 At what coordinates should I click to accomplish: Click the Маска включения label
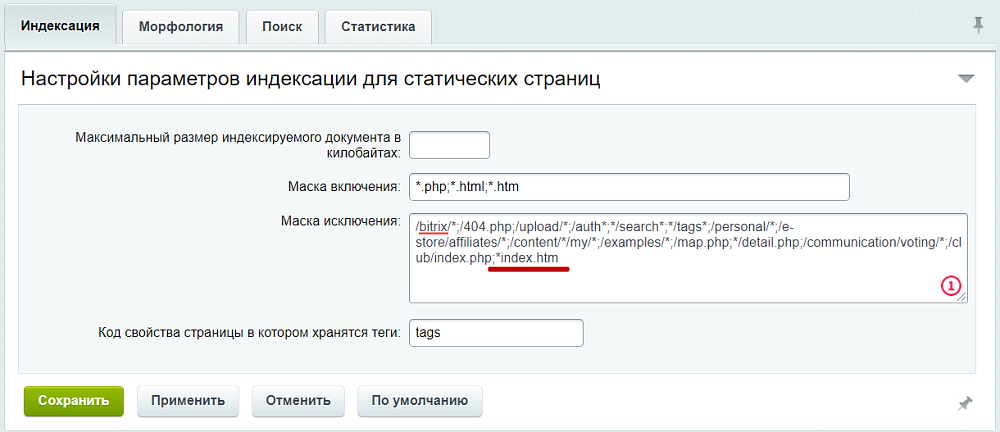pos(343,187)
